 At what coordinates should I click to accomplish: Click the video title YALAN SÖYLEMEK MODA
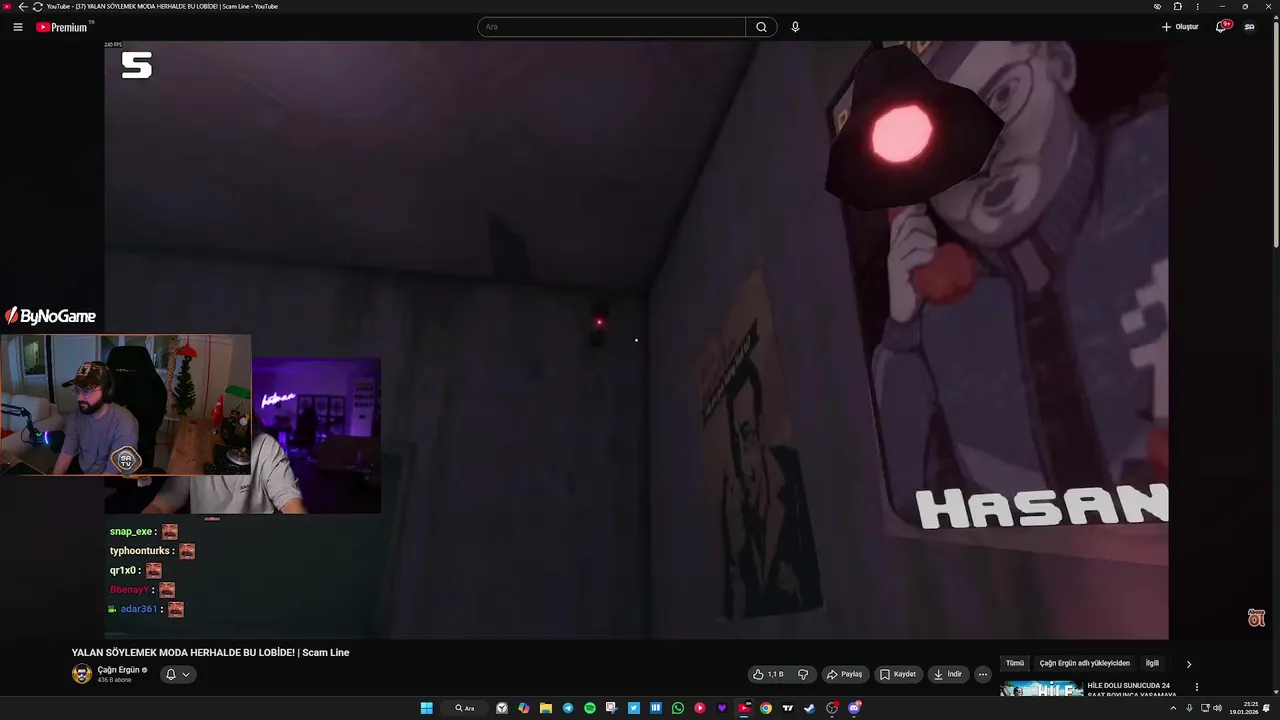click(210, 653)
